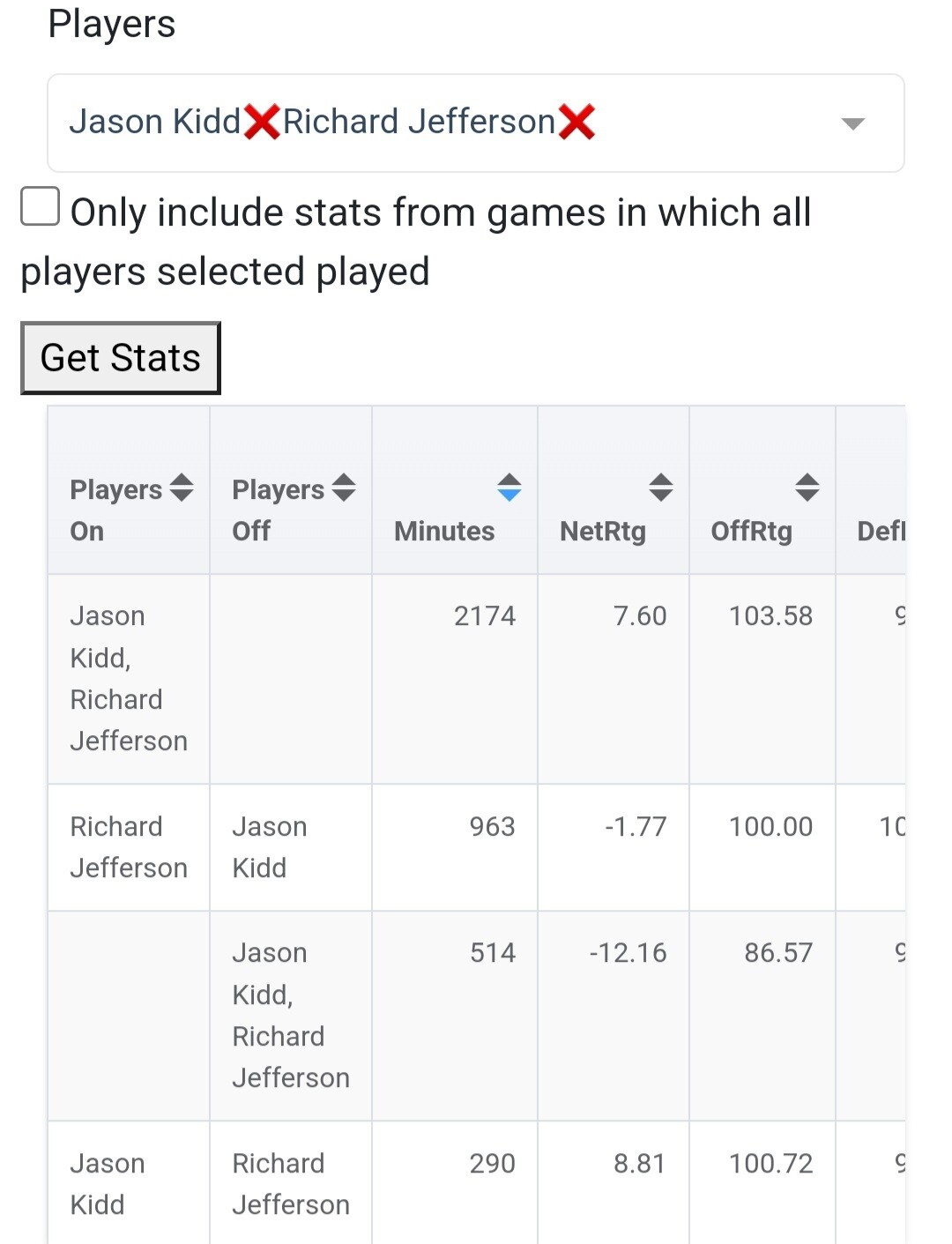Select the 7.60 NetRtg cell
Viewport: 952px width, 1244px height.
[640, 615]
